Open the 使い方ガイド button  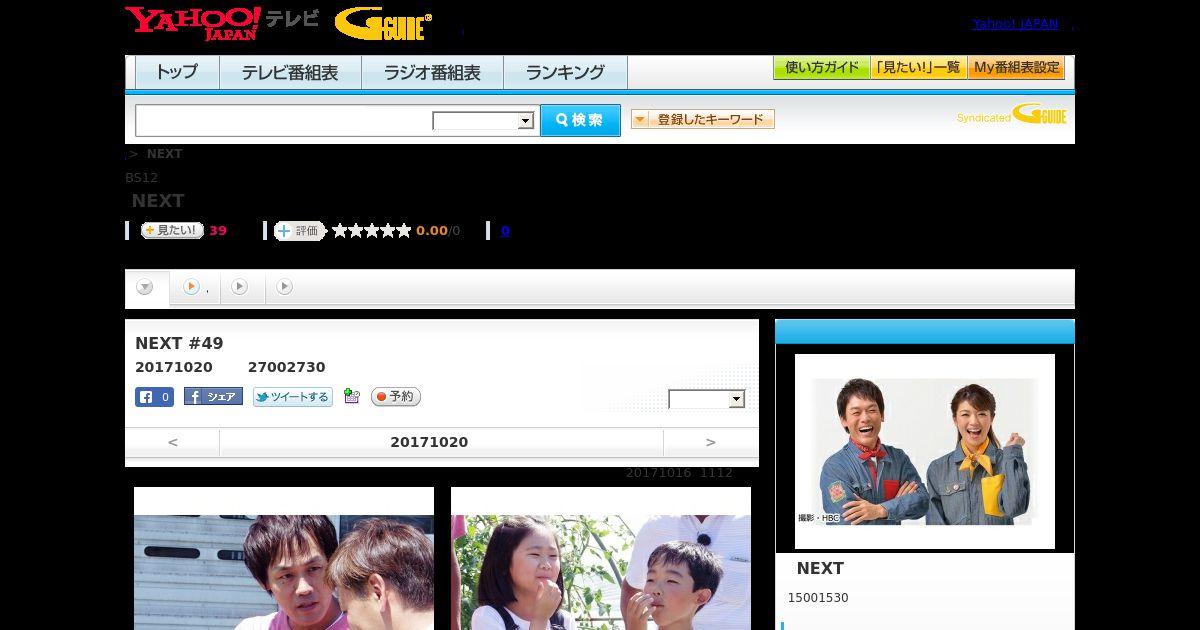[x=821, y=68]
